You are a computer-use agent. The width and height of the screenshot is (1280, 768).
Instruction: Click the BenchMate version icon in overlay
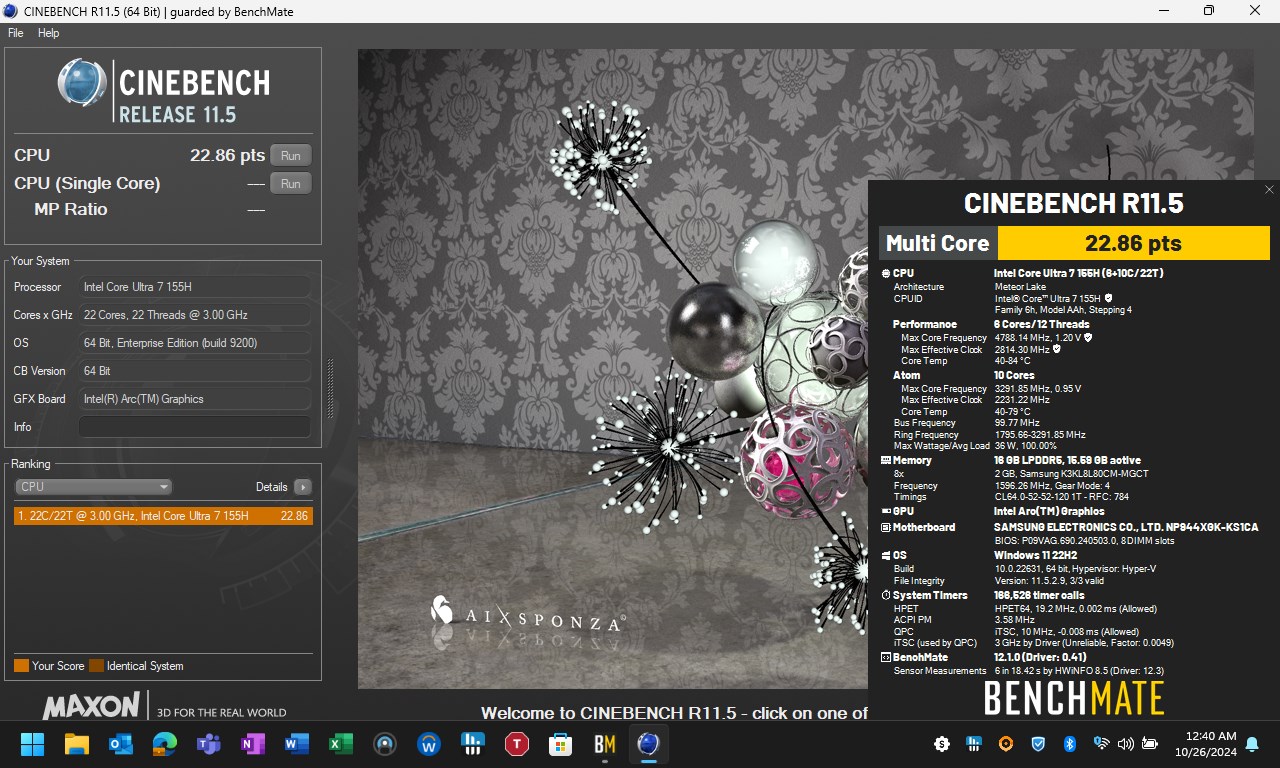point(886,658)
